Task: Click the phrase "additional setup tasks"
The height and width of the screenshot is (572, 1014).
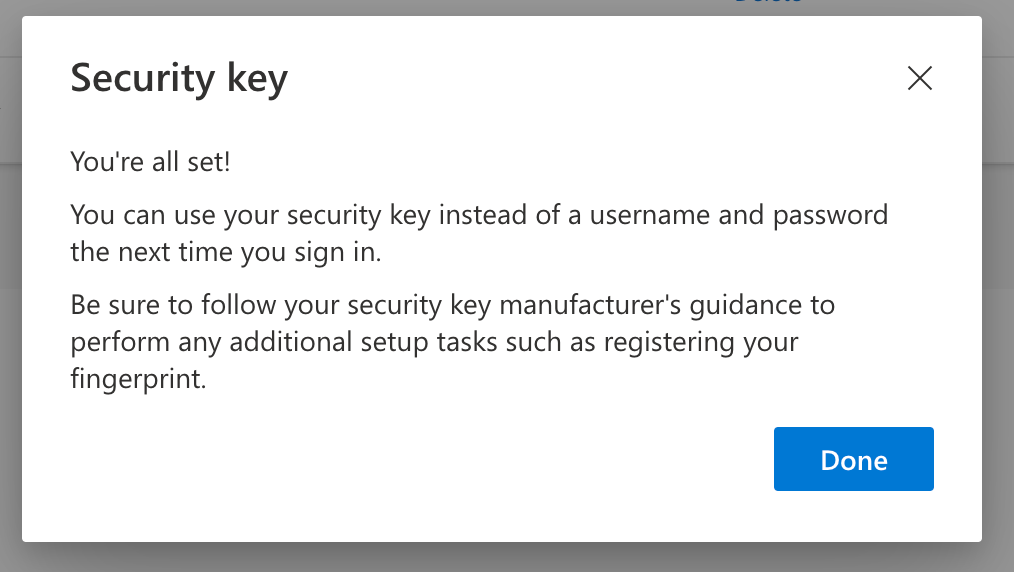Action: pyautogui.click(x=363, y=342)
